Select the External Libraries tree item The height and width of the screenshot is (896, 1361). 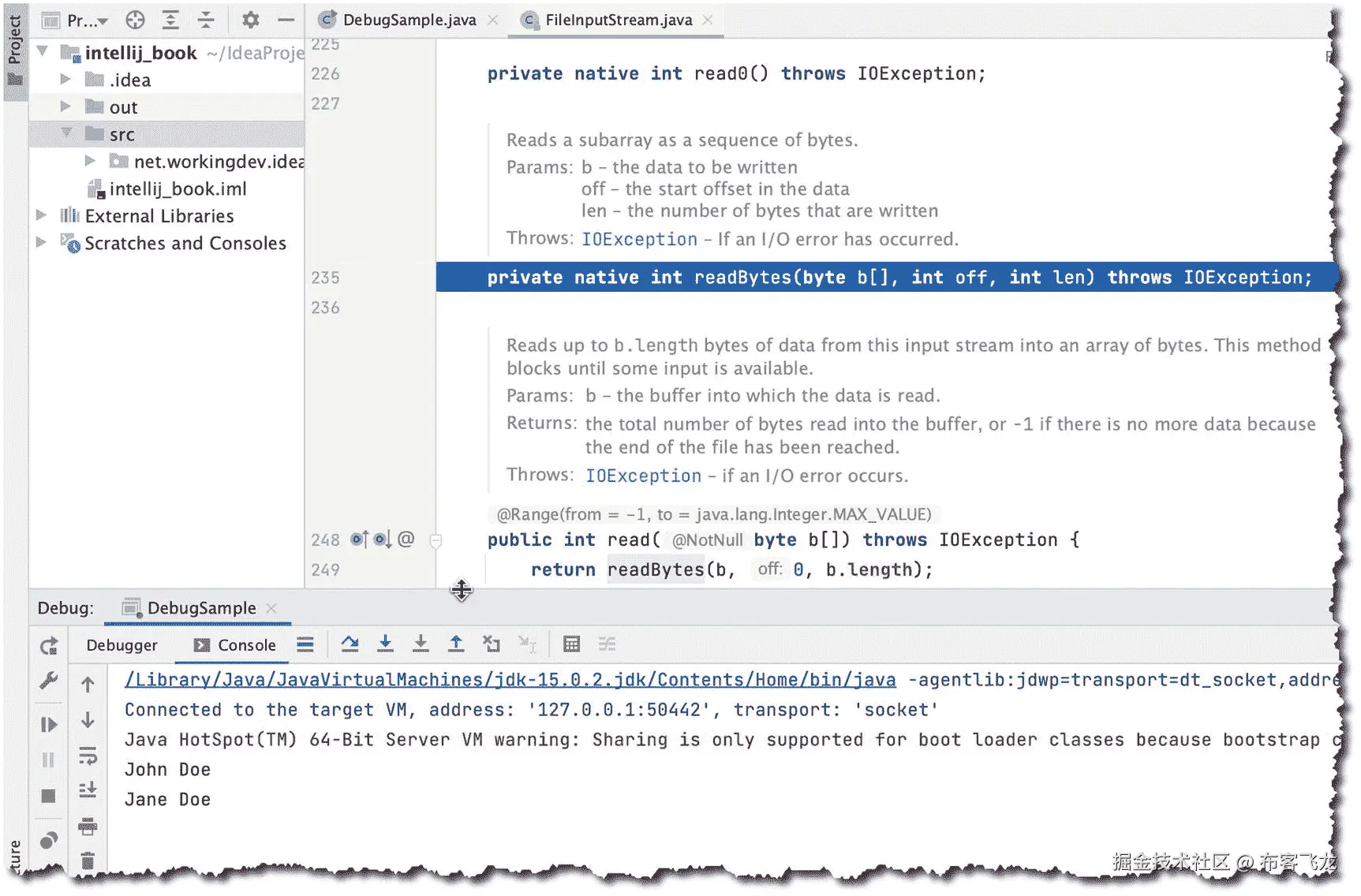148,215
